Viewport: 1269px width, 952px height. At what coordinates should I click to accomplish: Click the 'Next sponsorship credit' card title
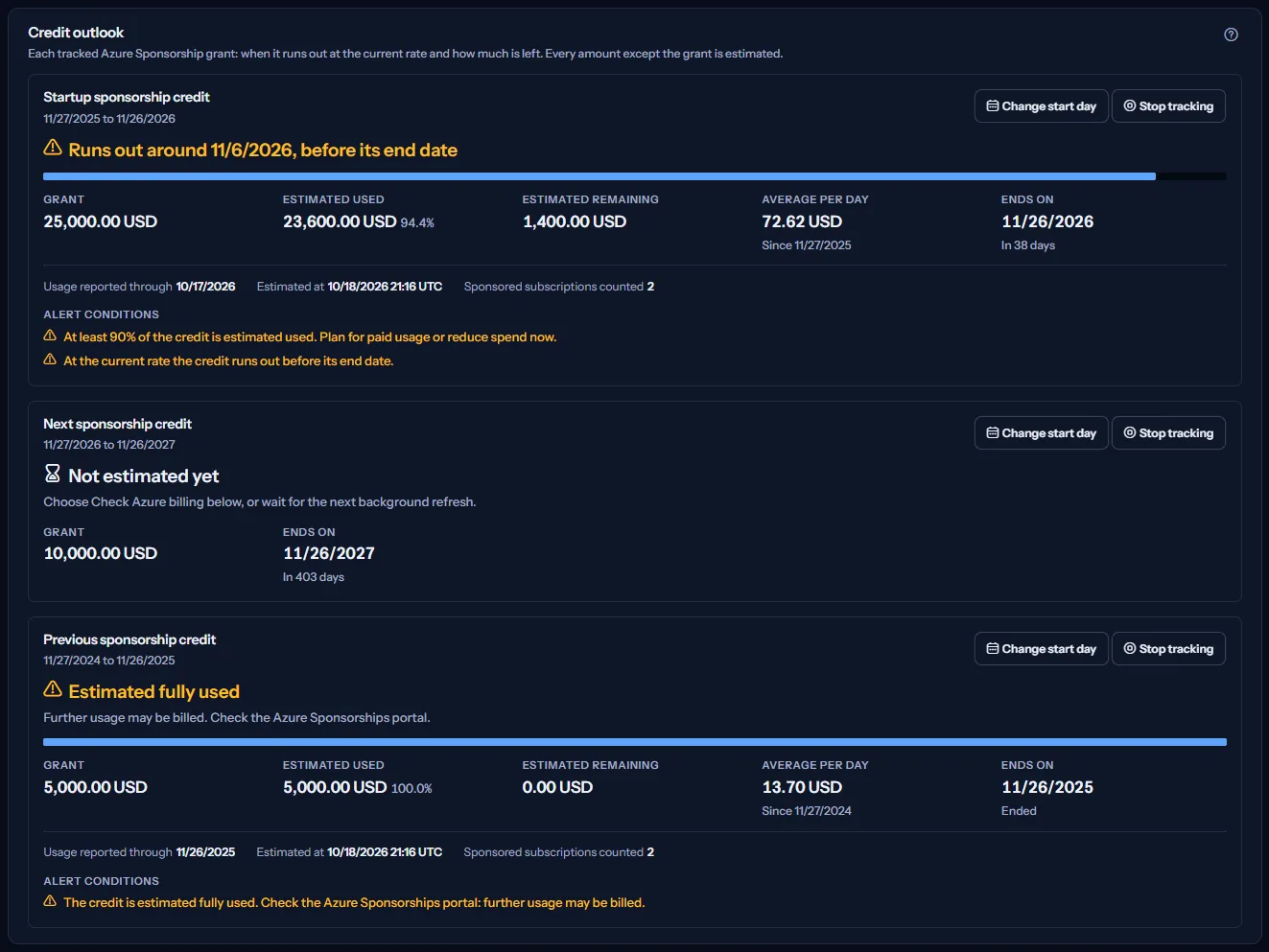[x=118, y=424]
